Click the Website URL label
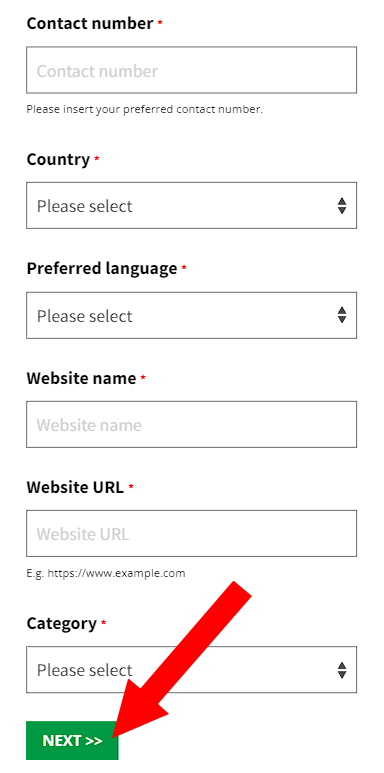The height and width of the screenshot is (773, 384). coord(75,487)
